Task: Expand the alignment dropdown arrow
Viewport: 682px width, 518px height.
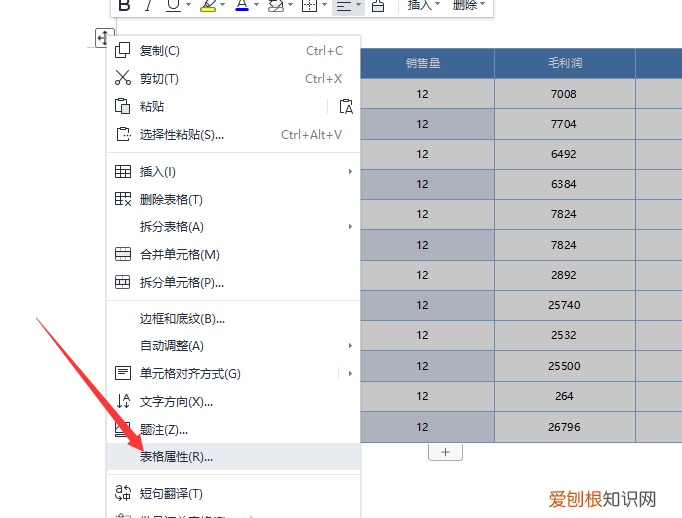Action: coord(358,5)
